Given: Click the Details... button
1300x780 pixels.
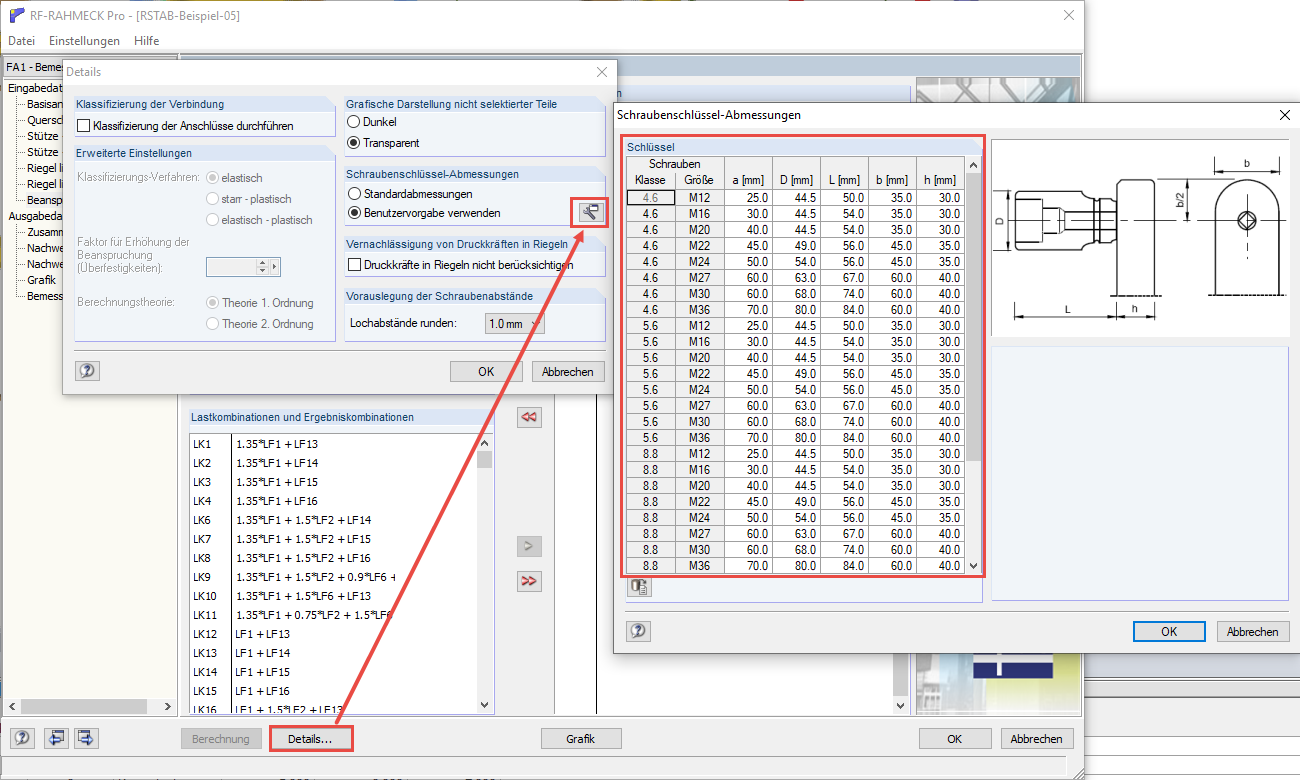Looking at the screenshot, I should tap(312, 739).
